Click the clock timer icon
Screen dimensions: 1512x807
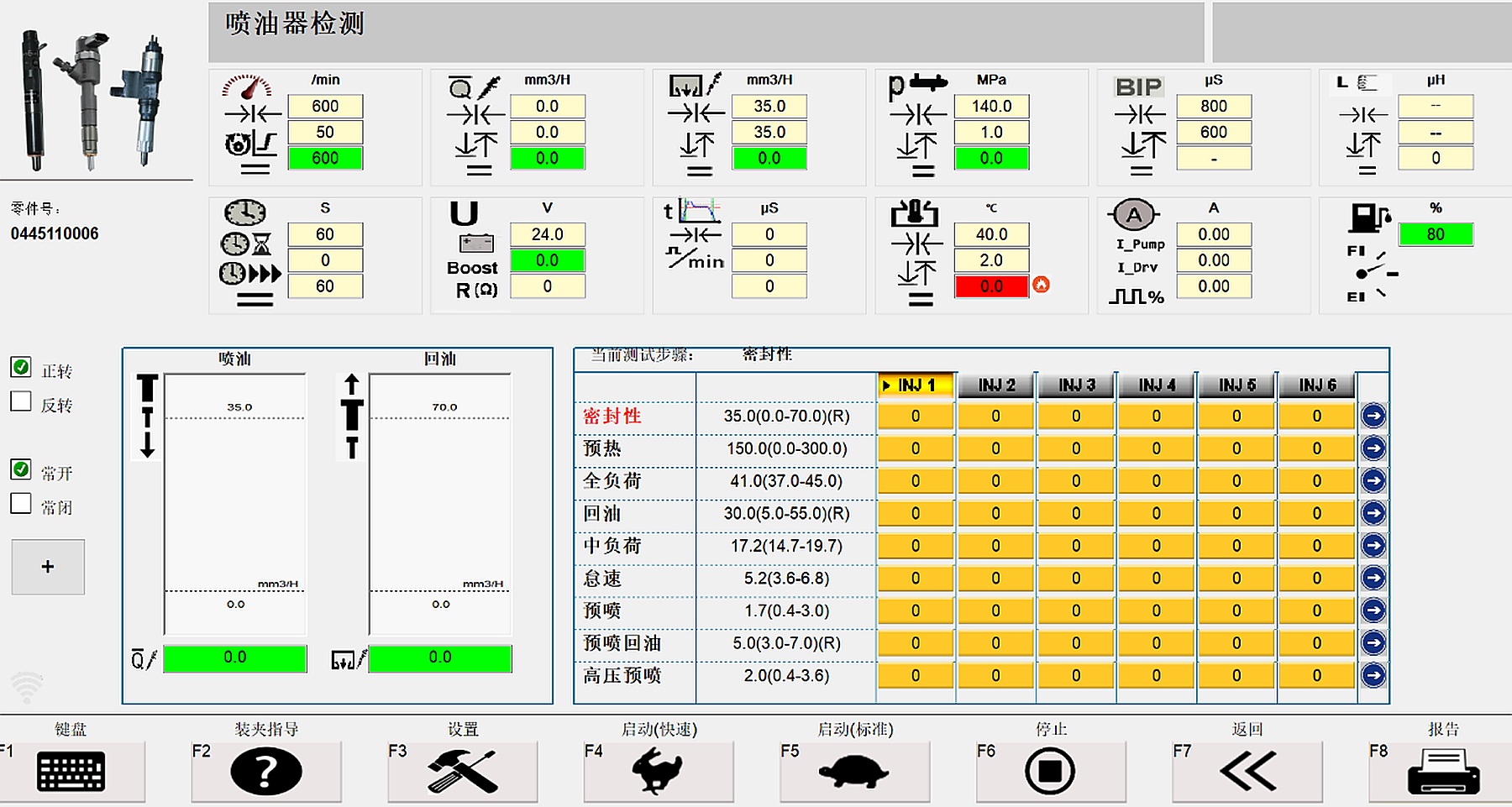[x=245, y=212]
